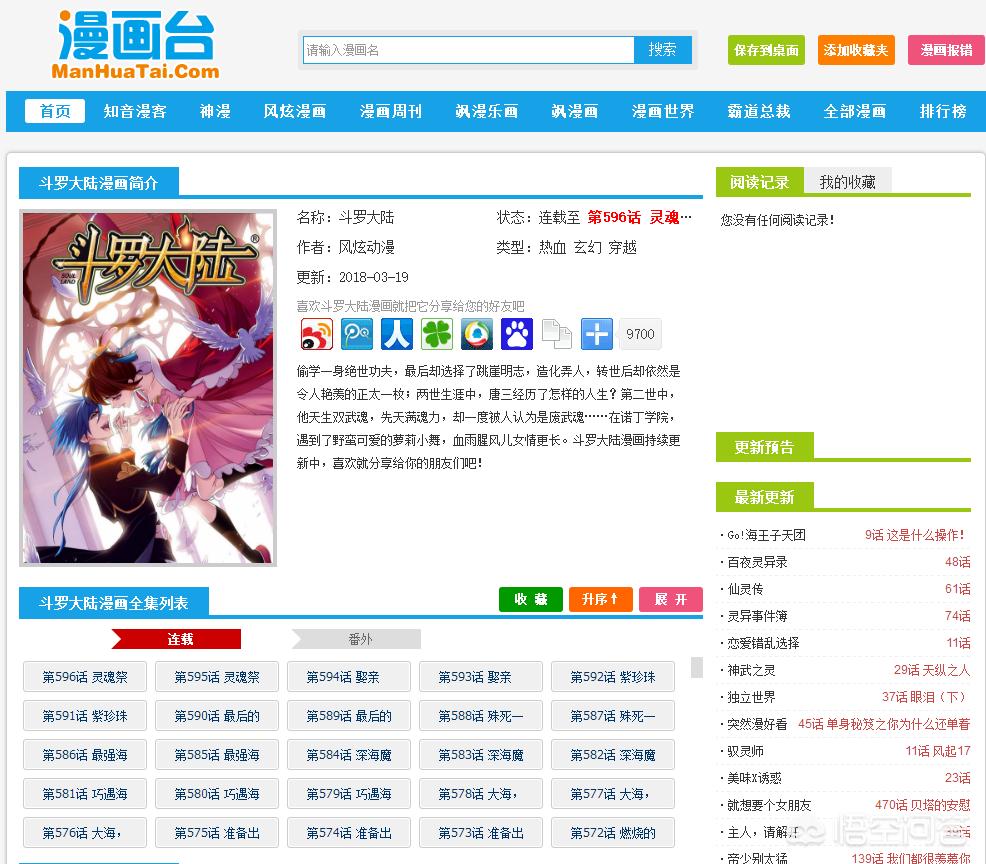Share to Sina Weibo icon
The width and height of the screenshot is (986, 864).
316,334
